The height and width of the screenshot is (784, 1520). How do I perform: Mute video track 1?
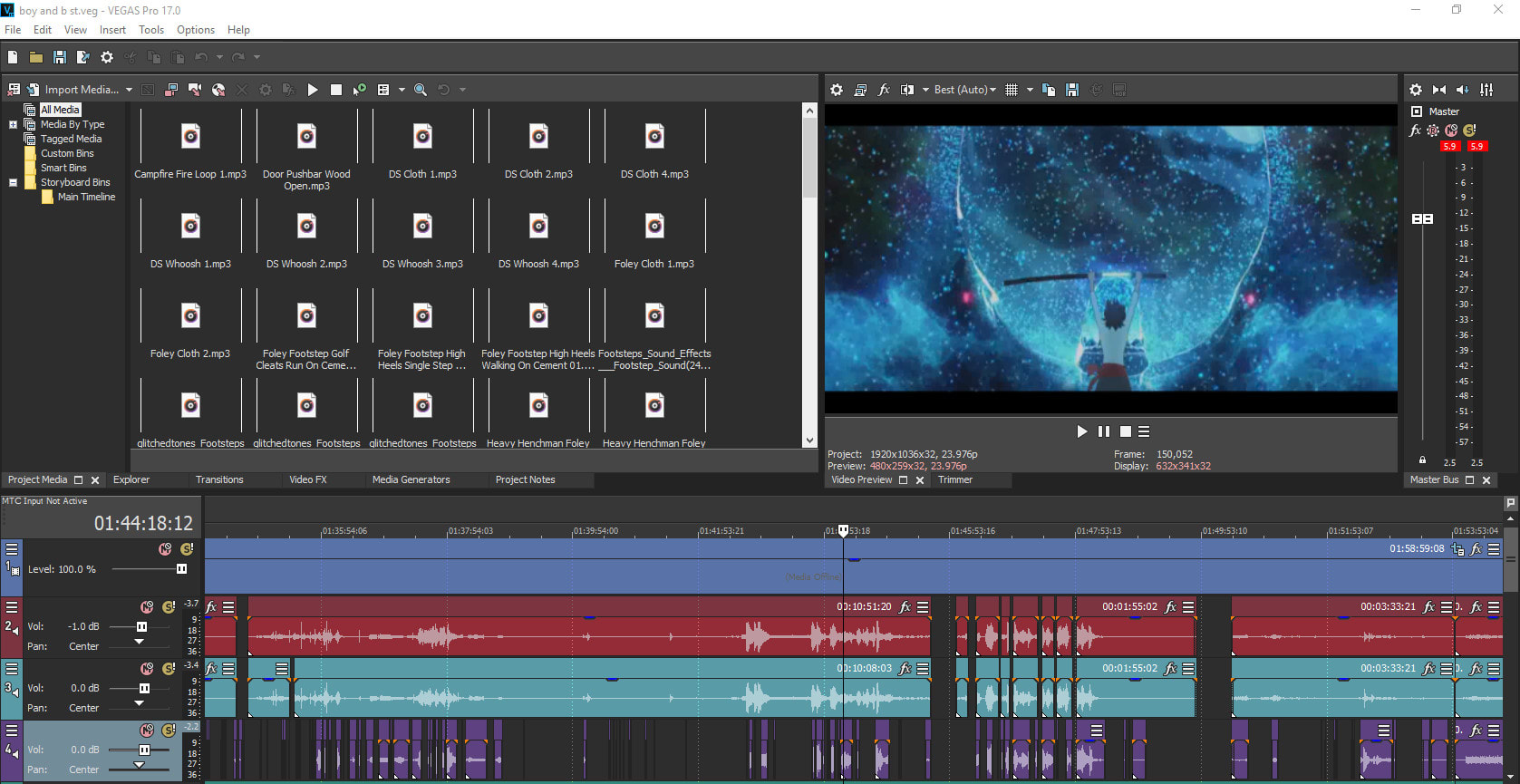point(165,549)
